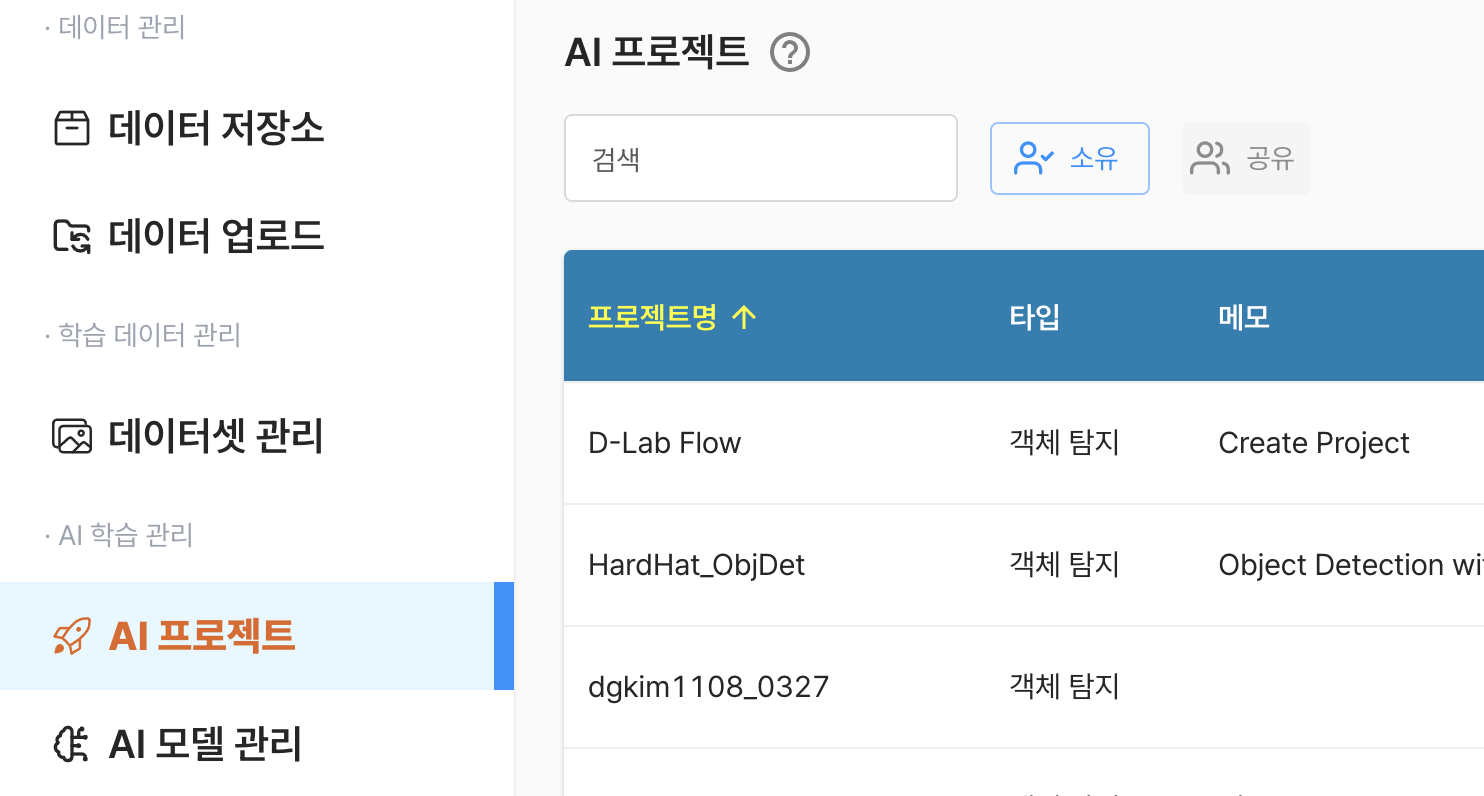Click the AI project rocket icon
The width and height of the screenshot is (1484, 796).
click(x=72, y=636)
